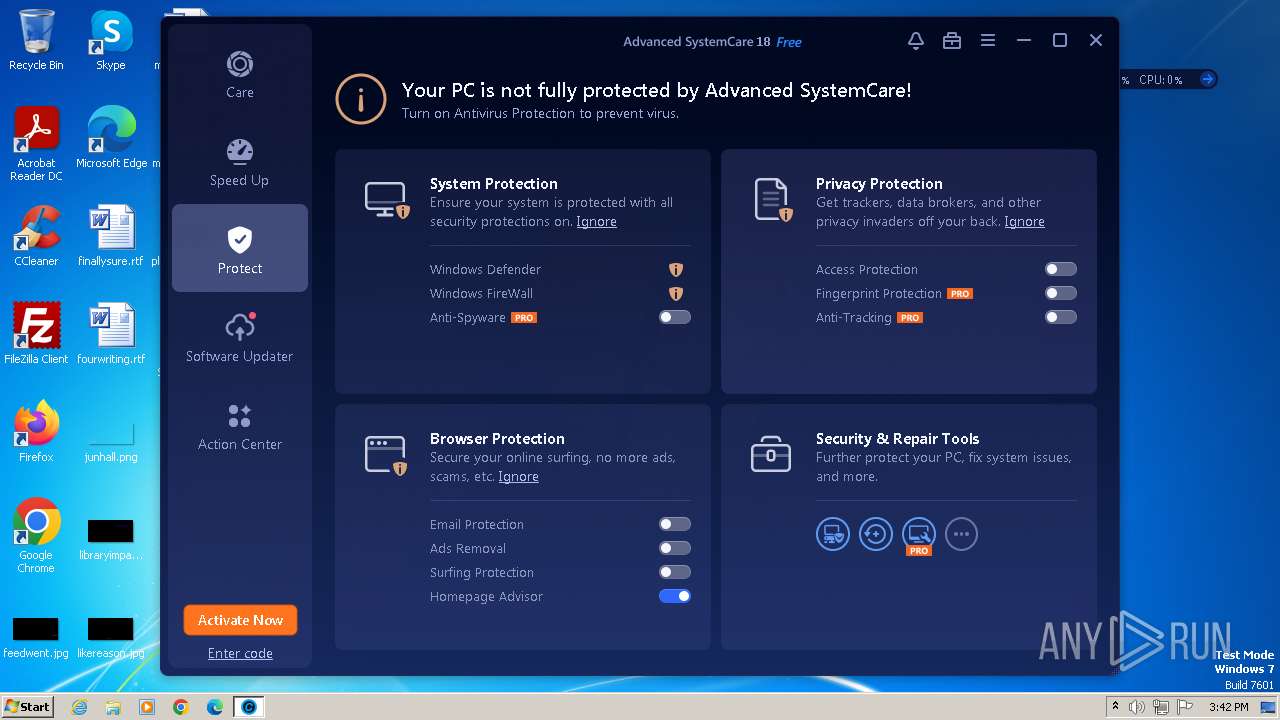Click the taskbar volume speaker icon
This screenshot has width=1280, height=720.
pos(1137,707)
